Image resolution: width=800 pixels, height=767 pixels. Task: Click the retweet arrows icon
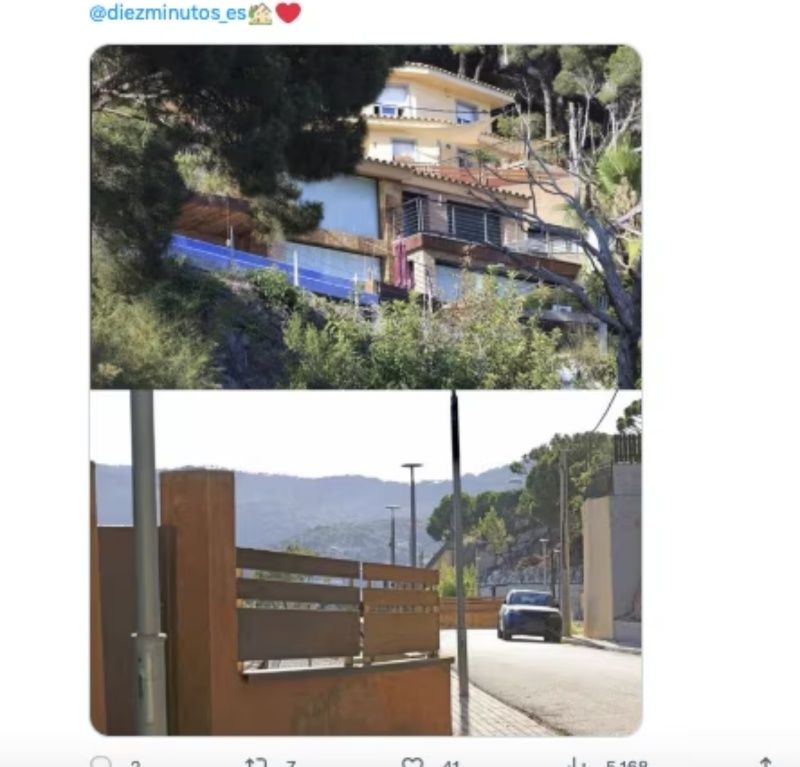[256, 762]
